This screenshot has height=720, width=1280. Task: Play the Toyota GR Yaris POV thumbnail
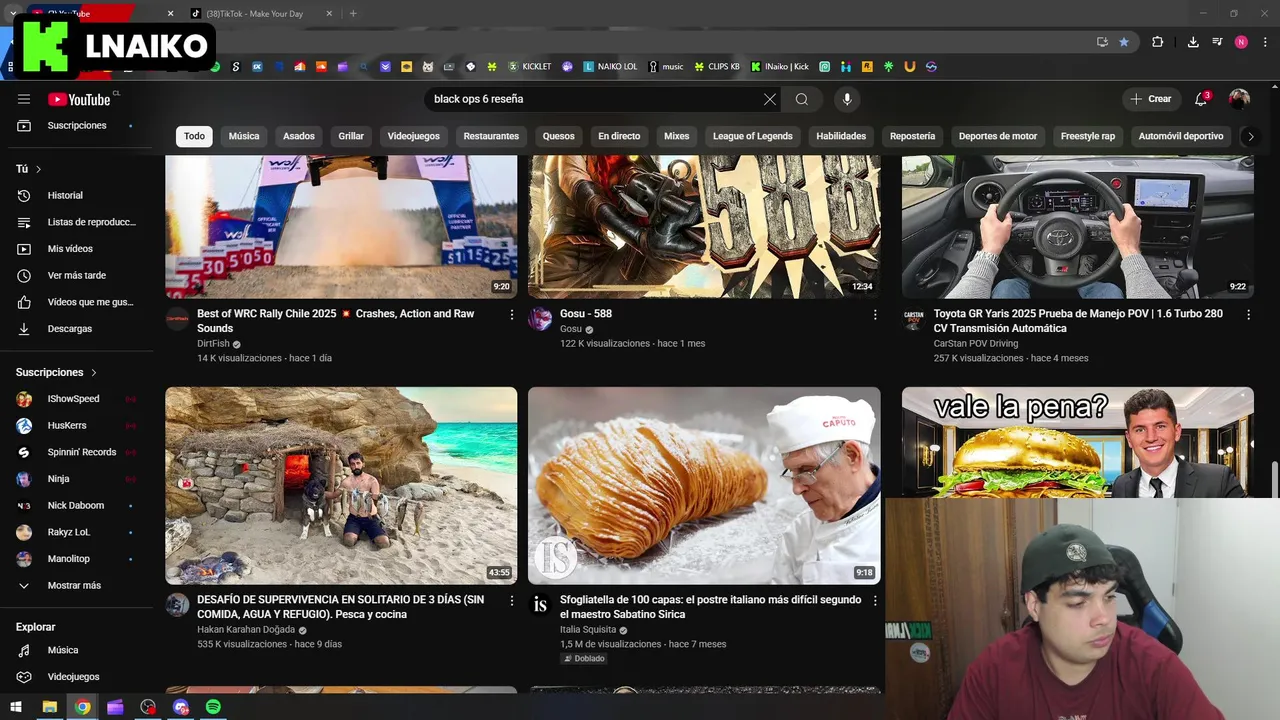tap(1077, 227)
